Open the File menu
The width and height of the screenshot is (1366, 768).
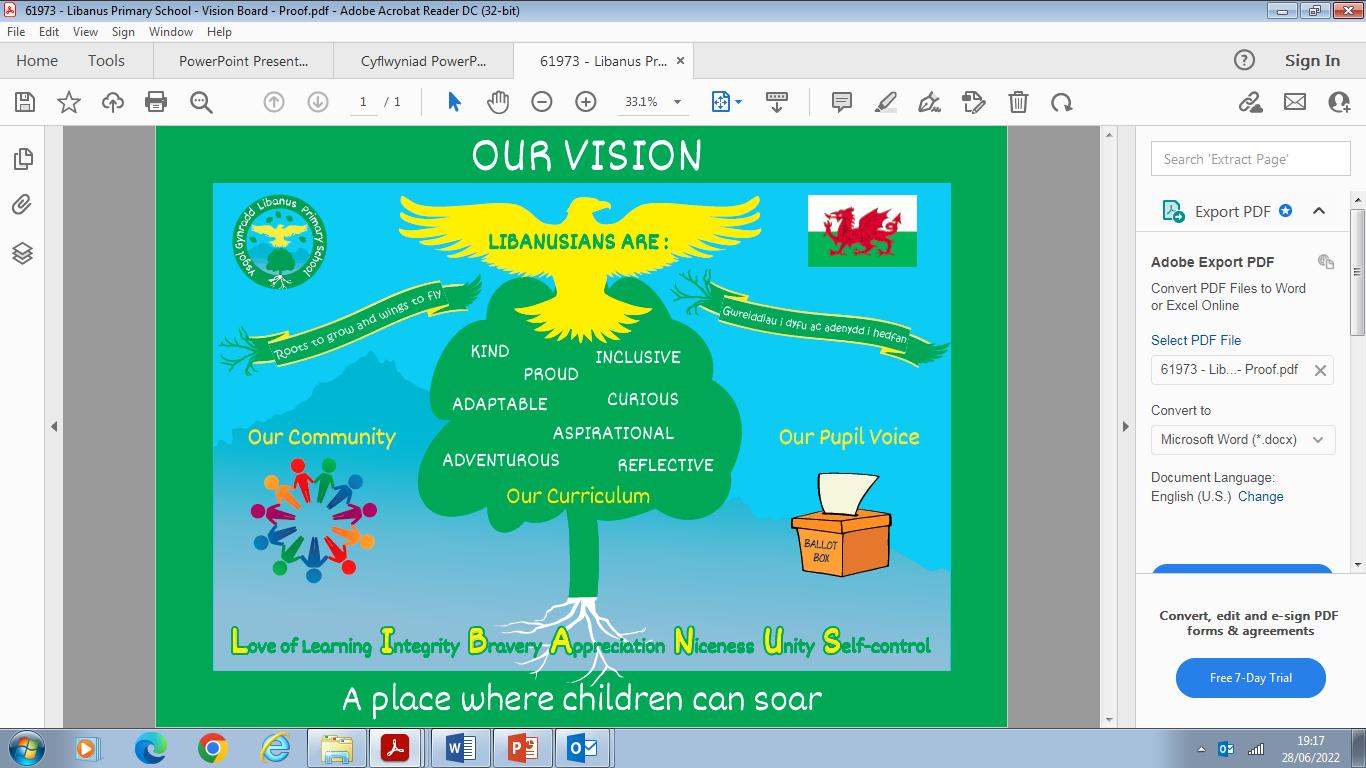coord(16,32)
